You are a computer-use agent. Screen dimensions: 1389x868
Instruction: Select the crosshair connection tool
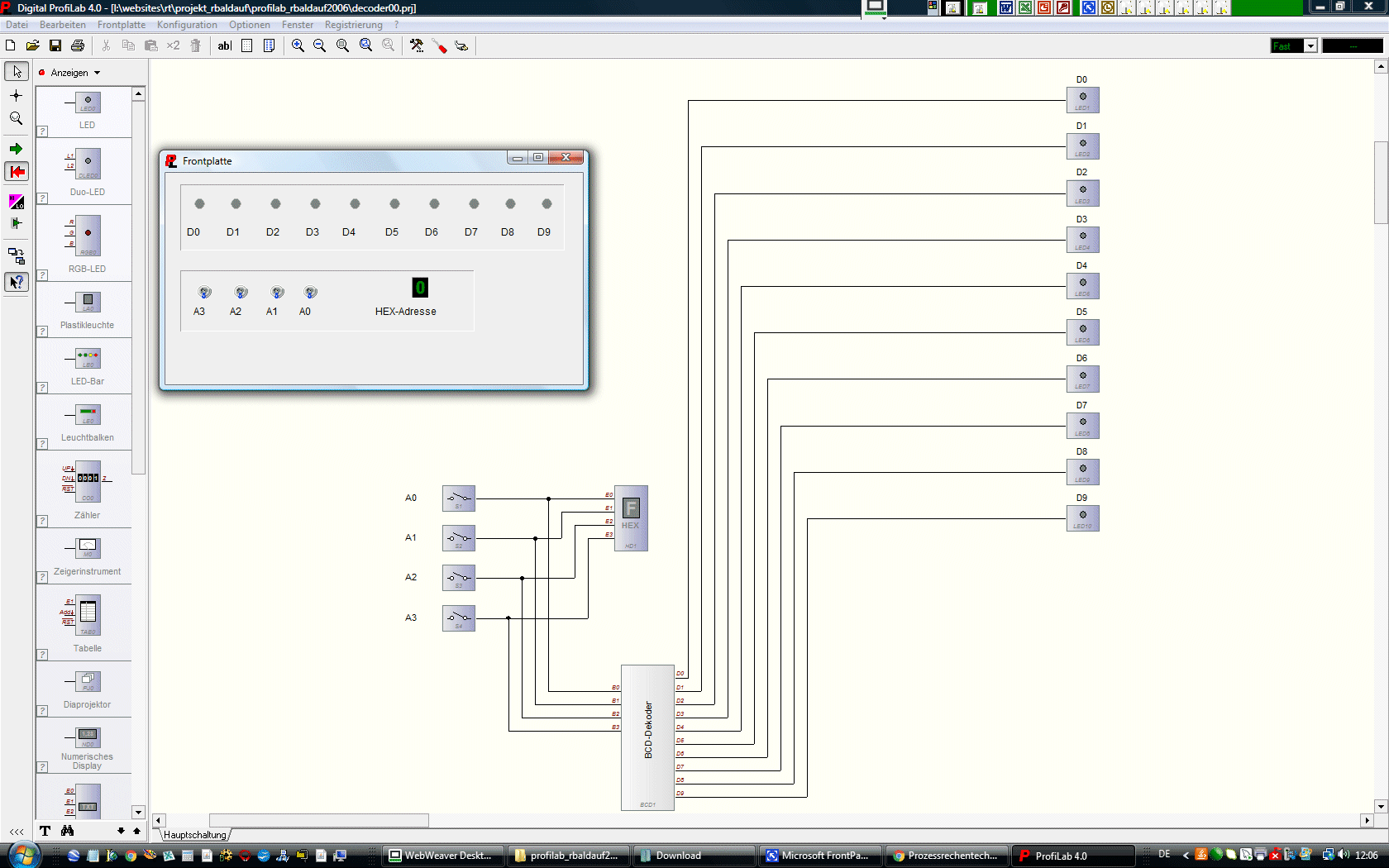coord(17,95)
